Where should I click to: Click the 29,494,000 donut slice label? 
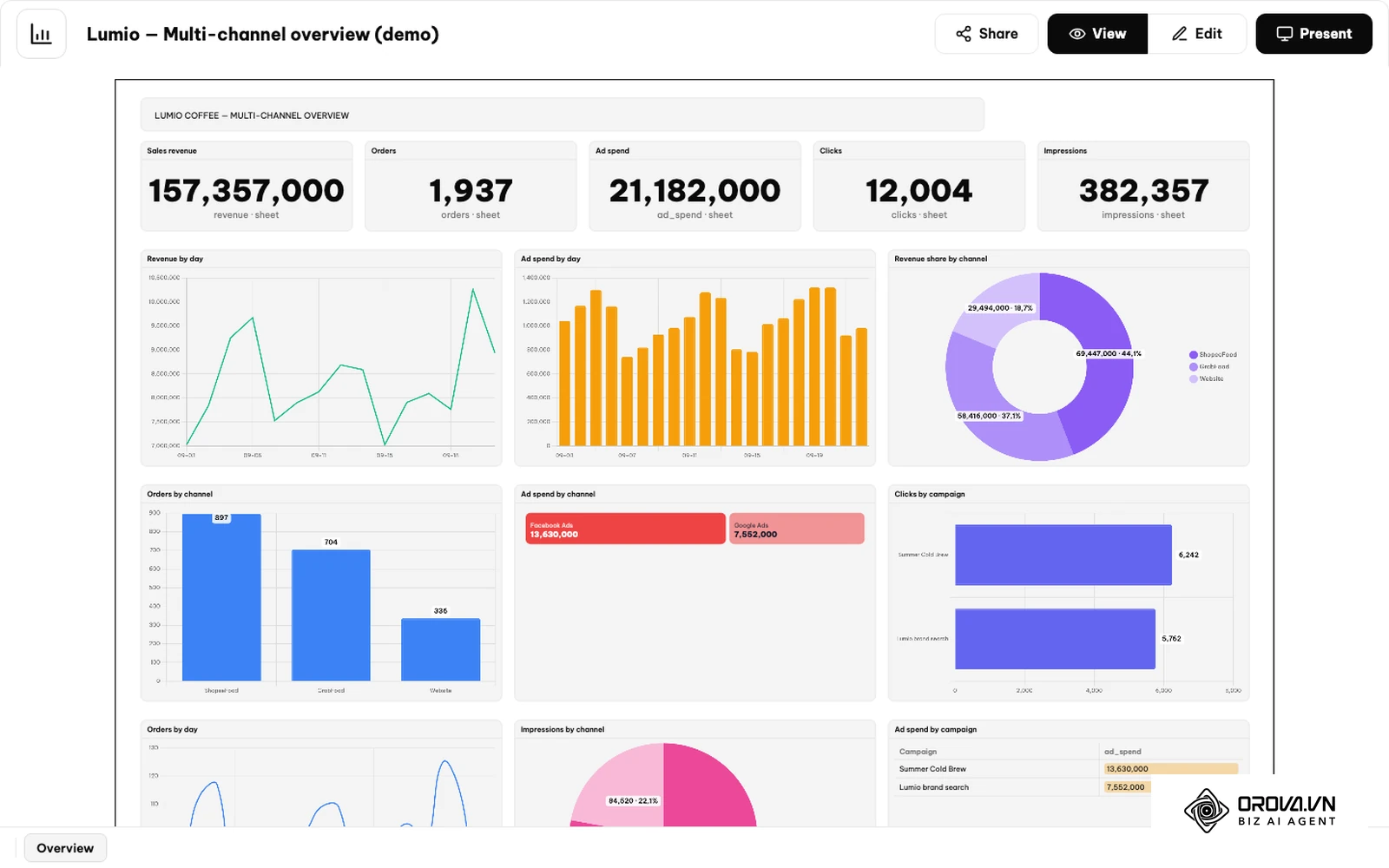pos(1000,308)
